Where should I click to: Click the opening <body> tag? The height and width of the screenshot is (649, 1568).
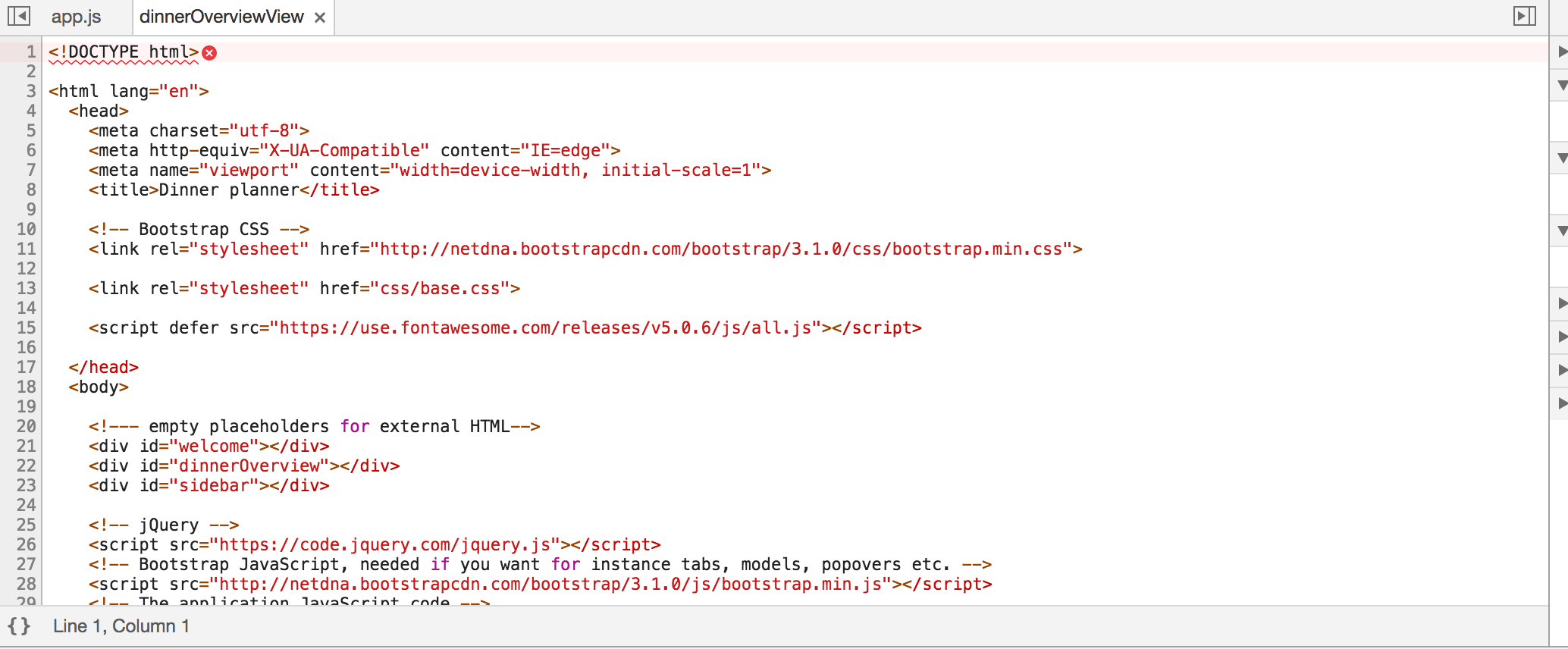(x=99, y=387)
